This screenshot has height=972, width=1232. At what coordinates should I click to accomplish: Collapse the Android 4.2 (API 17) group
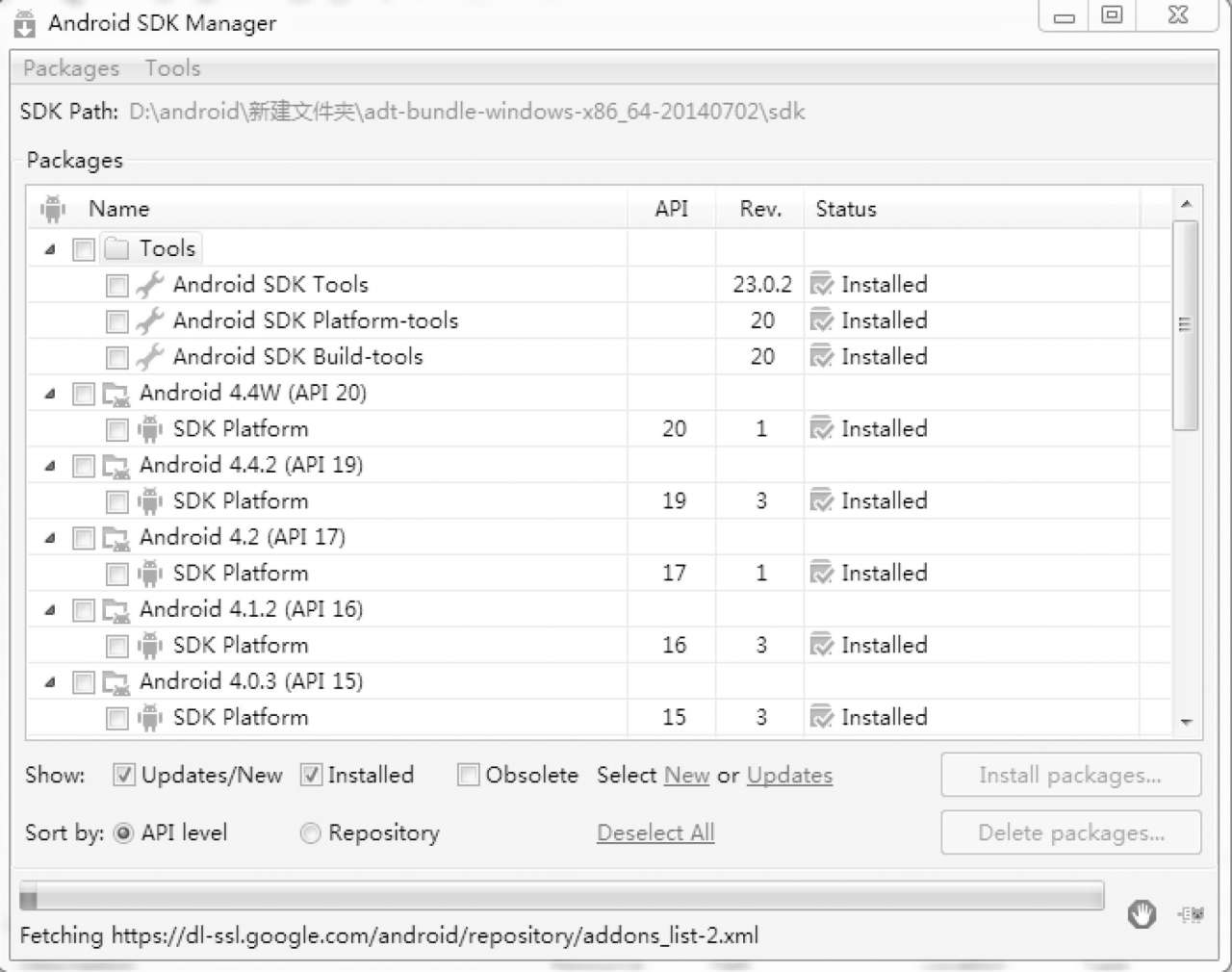(50, 539)
